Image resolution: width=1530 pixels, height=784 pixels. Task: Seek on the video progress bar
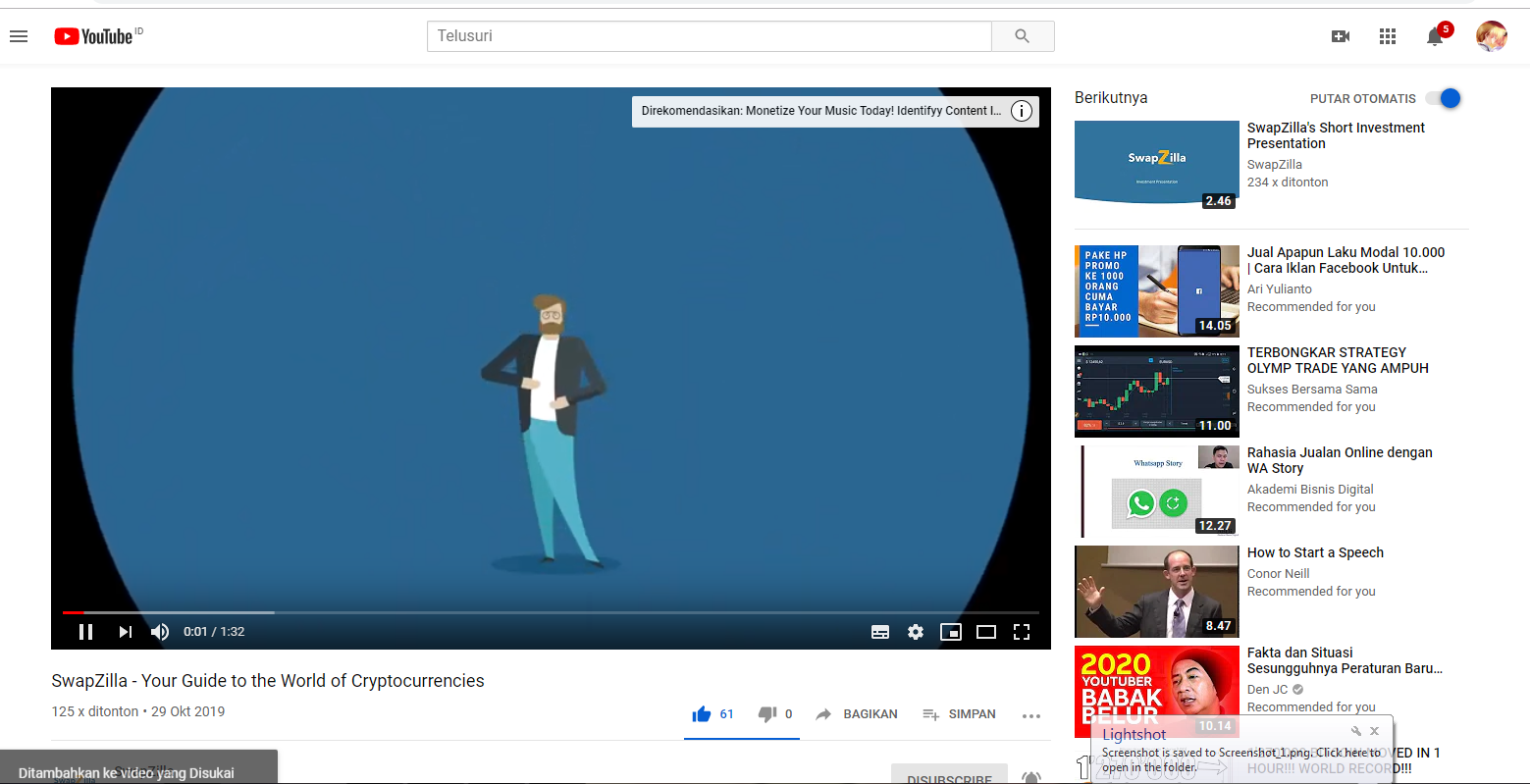pos(551,612)
